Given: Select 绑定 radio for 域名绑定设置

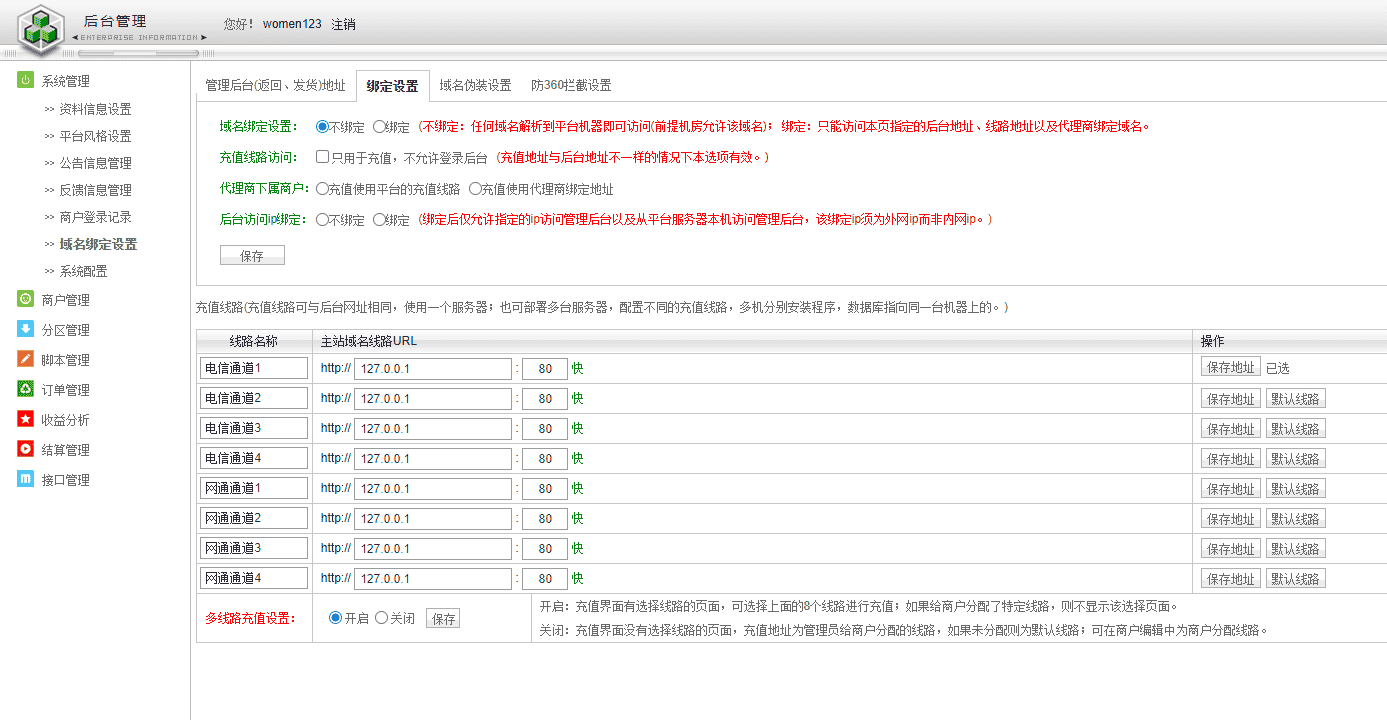Looking at the screenshot, I should click(x=379, y=127).
